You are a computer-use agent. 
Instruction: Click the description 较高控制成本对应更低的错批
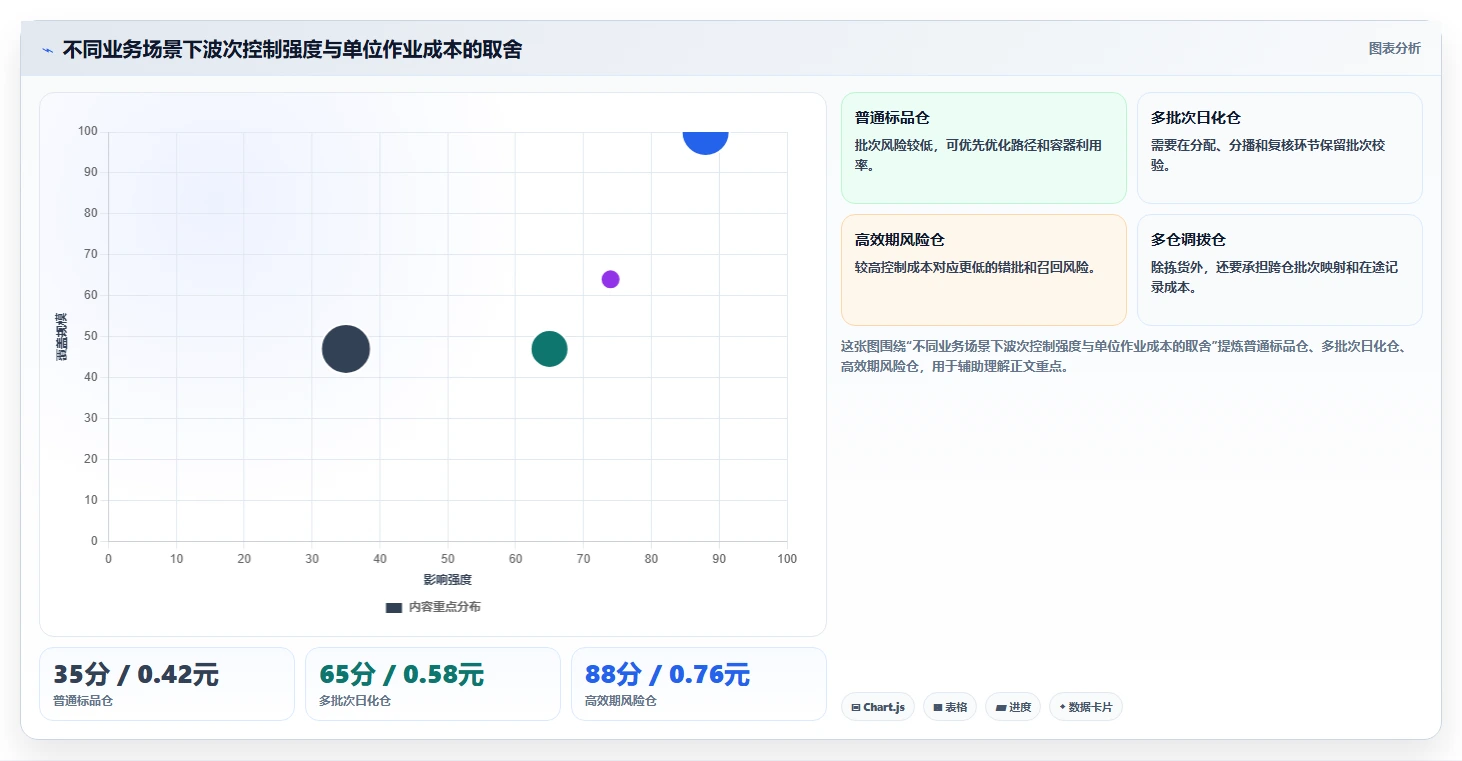tap(976, 268)
